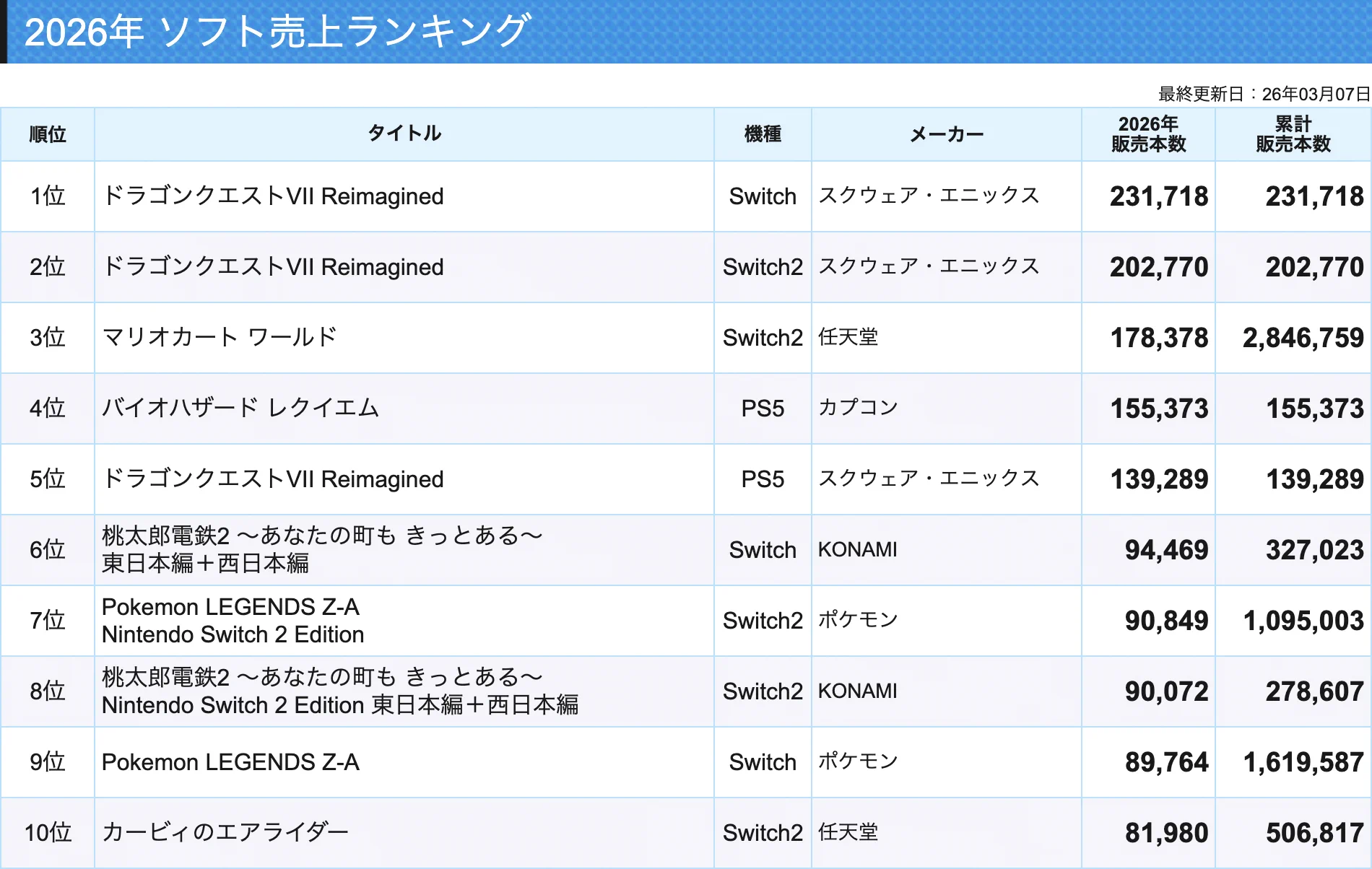Select the 9位 rank cell
The width and height of the screenshot is (1372, 869).
(x=48, y=762)
